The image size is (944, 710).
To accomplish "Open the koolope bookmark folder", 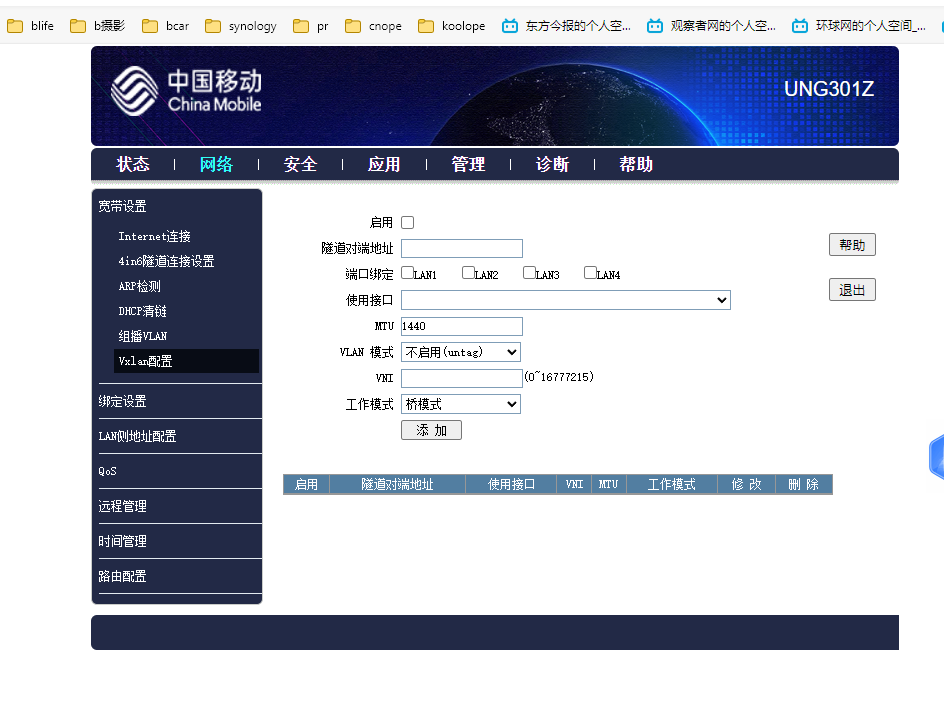I will point(452,26).
